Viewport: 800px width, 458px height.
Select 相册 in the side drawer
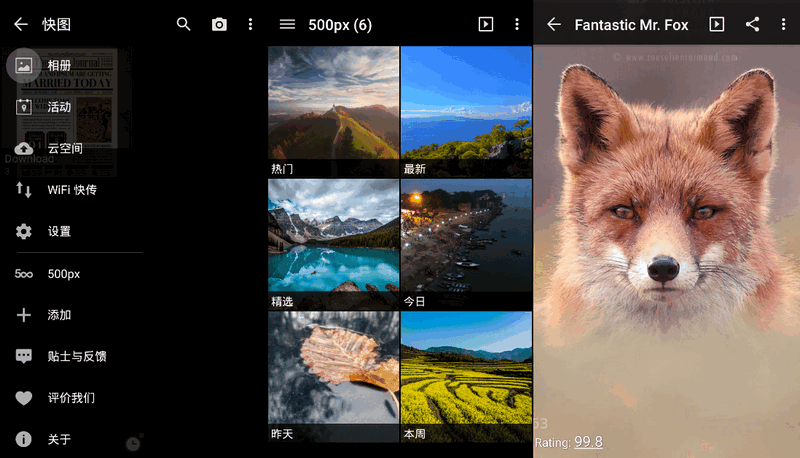[59, 65]
